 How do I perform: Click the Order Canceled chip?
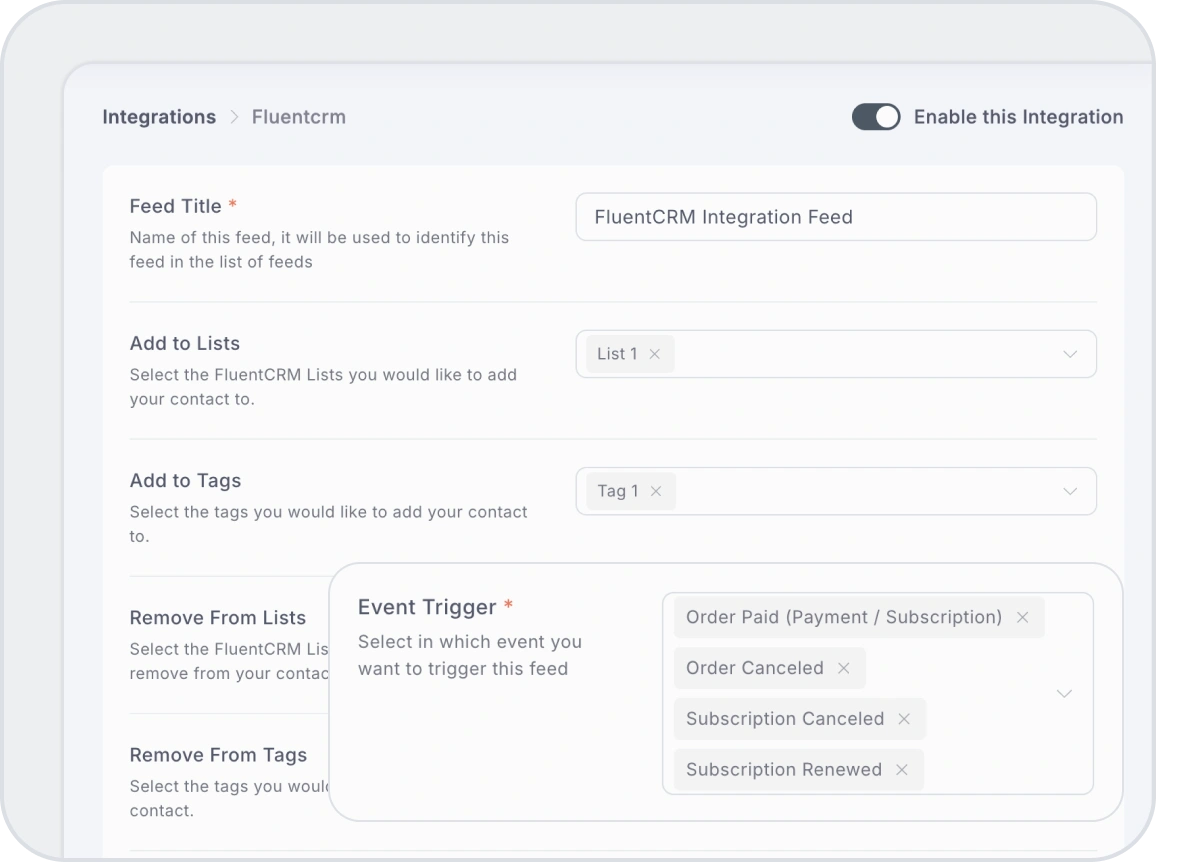(755, 668)
